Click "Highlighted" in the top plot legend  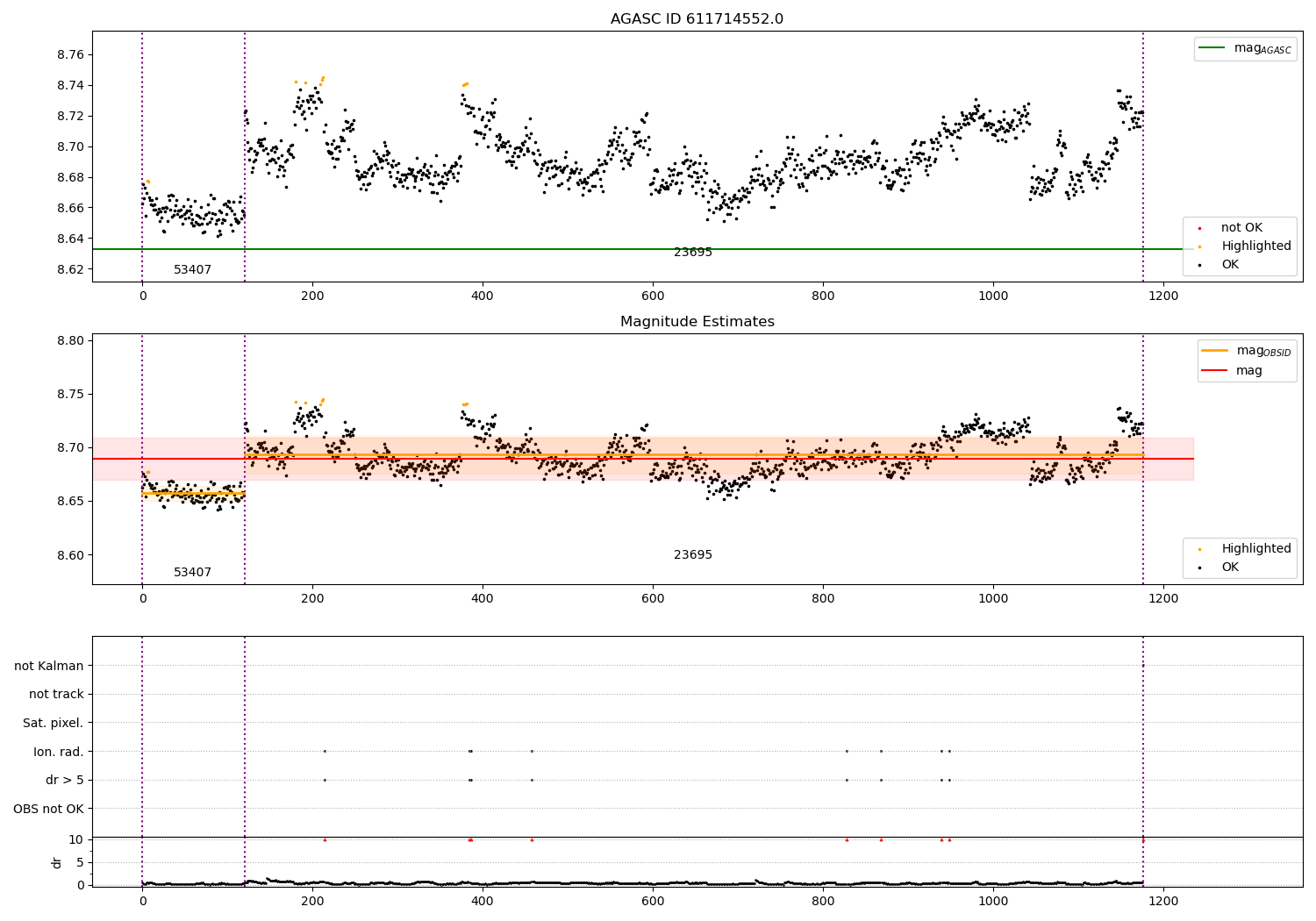(1256, 246)
